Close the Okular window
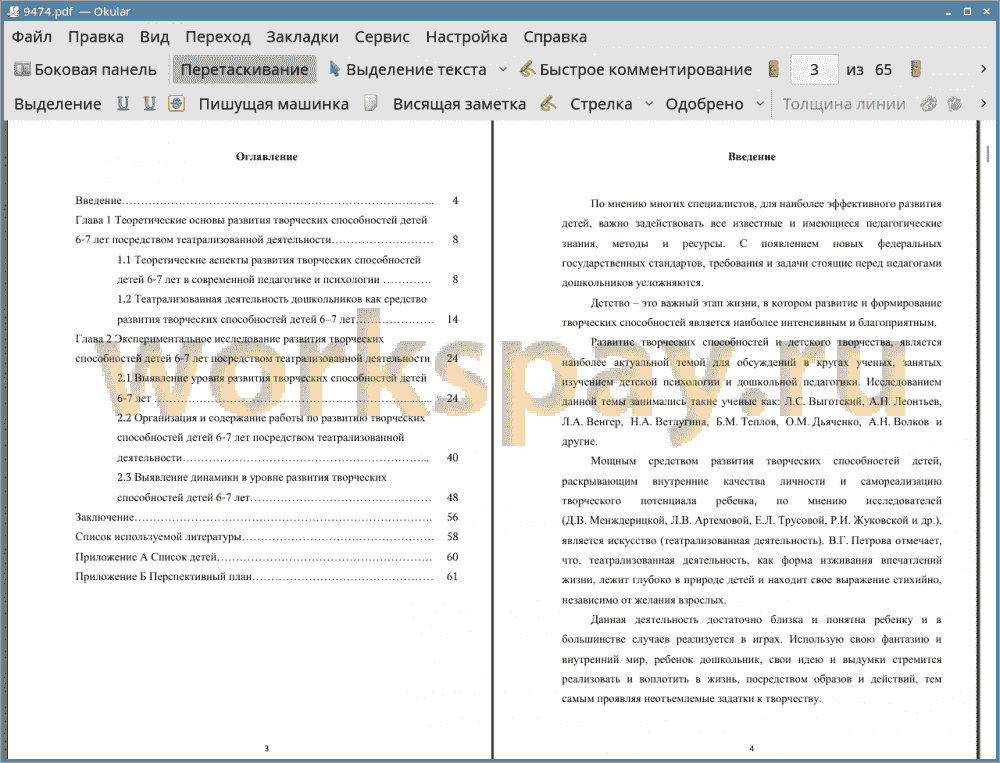This screenshot has height=763, width=1000. (x=986, y=11)
